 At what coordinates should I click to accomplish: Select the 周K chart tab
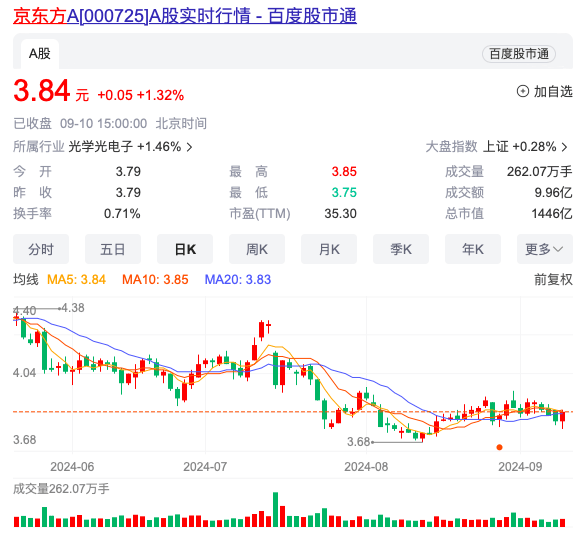click(257, 249)
